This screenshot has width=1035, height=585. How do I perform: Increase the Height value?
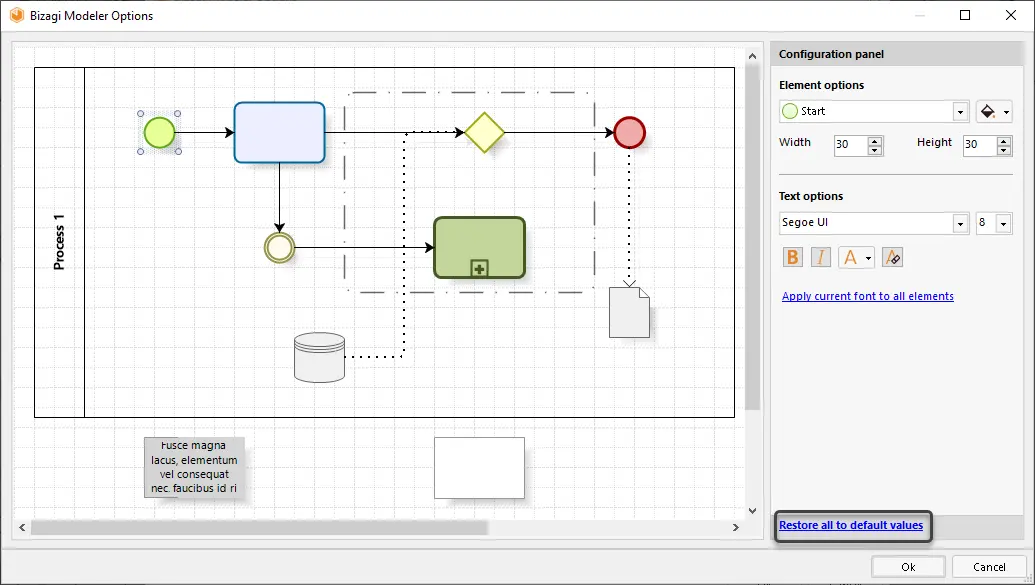[1004, 140]
